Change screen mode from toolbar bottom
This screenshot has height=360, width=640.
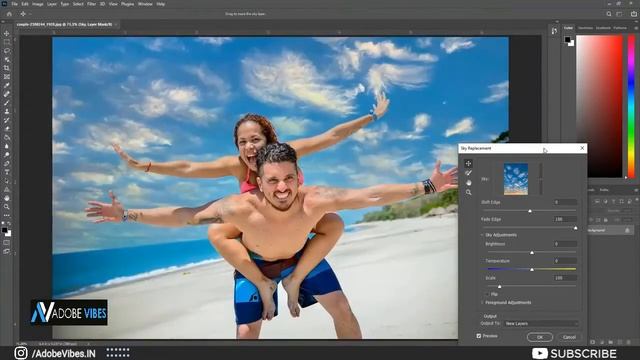(x=7, y=252)
